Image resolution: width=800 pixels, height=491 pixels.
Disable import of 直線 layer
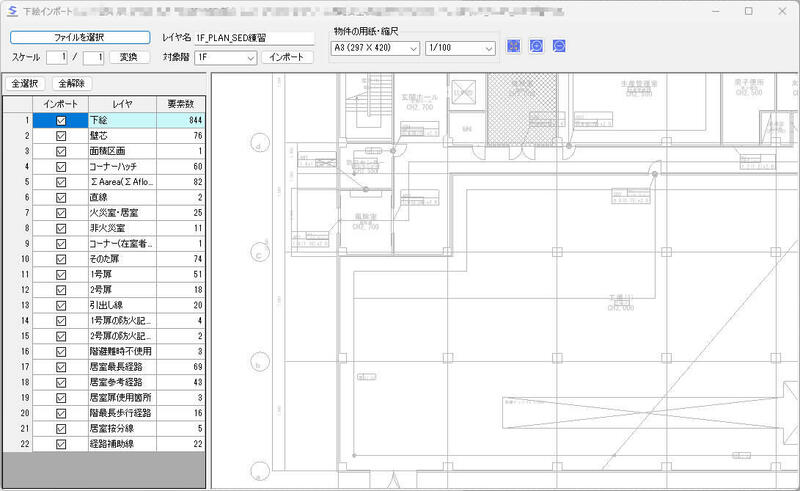(x=61, y=198)
